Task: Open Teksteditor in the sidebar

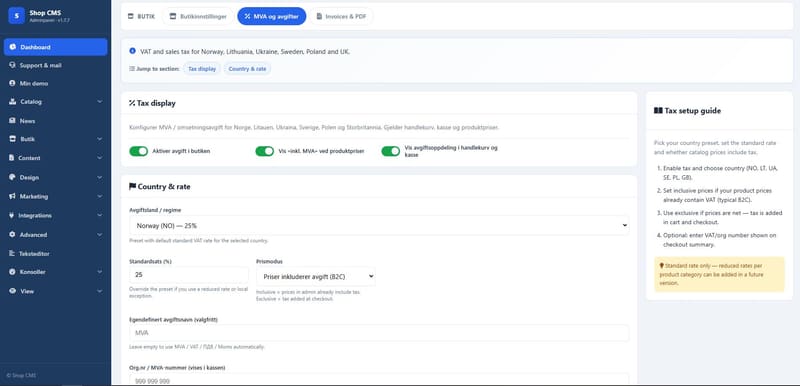Action: click(56, 253)
